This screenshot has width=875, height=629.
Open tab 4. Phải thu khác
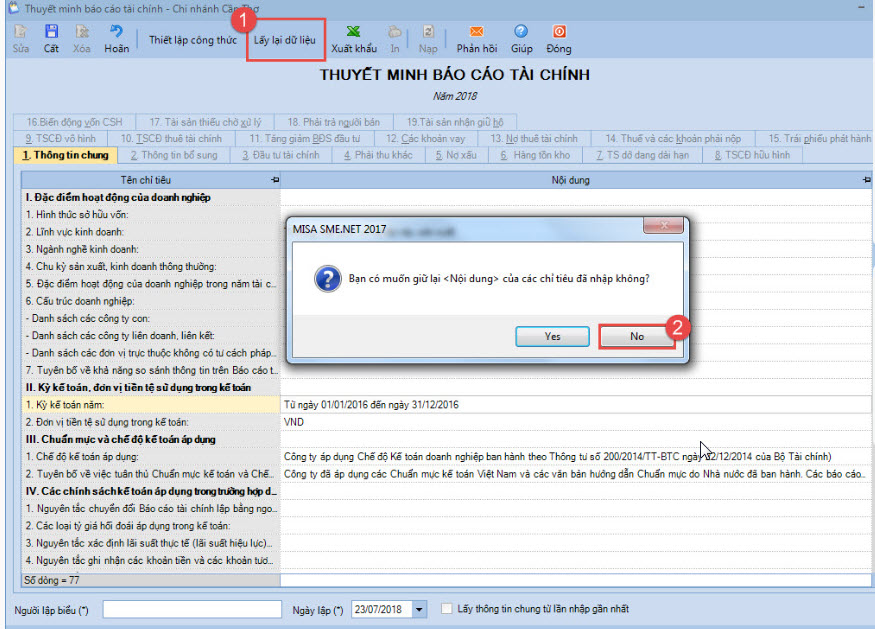coord(378,155)
